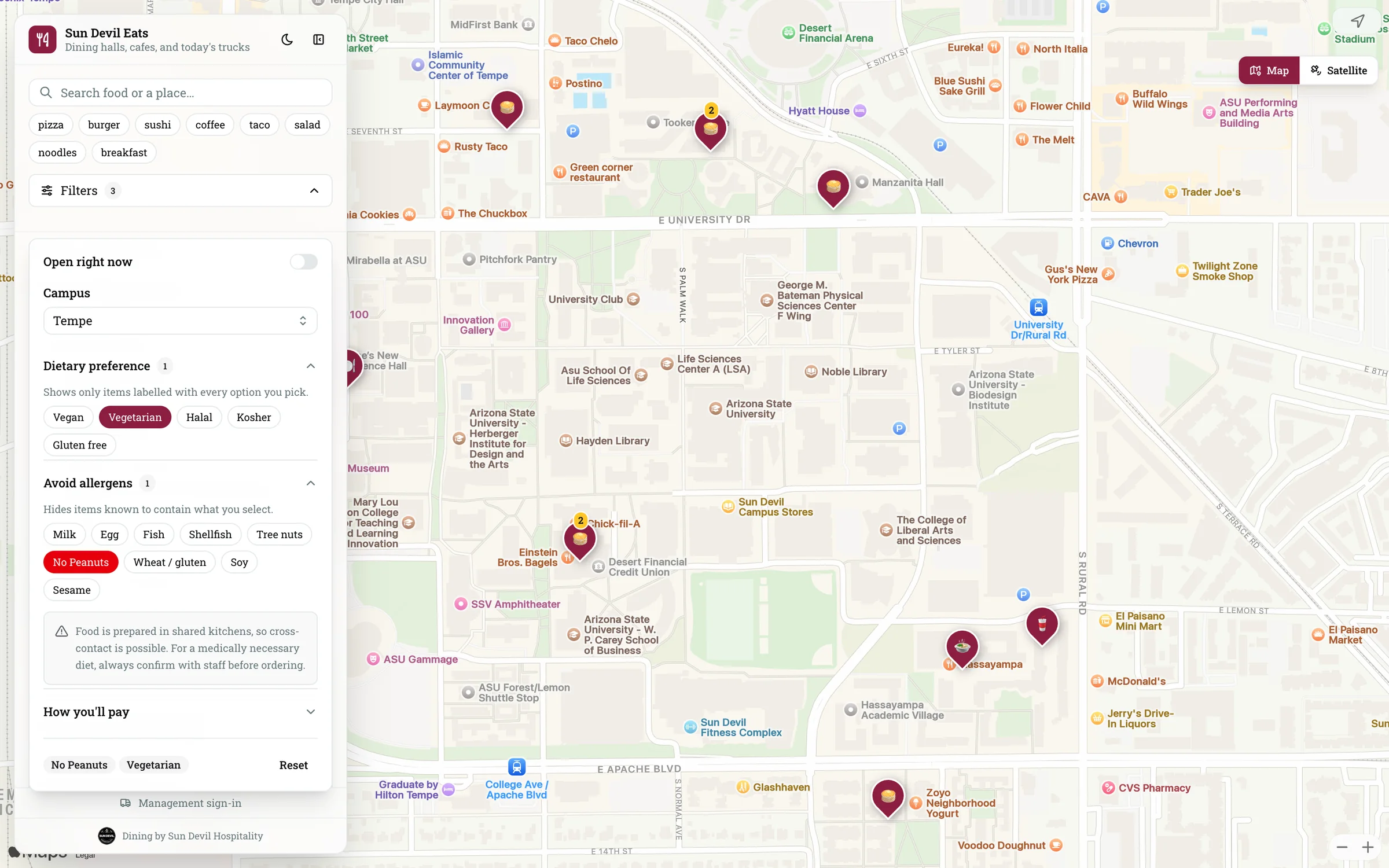Click the McDonald's map marker
1389x868 pixels.
click(1097, 681)
